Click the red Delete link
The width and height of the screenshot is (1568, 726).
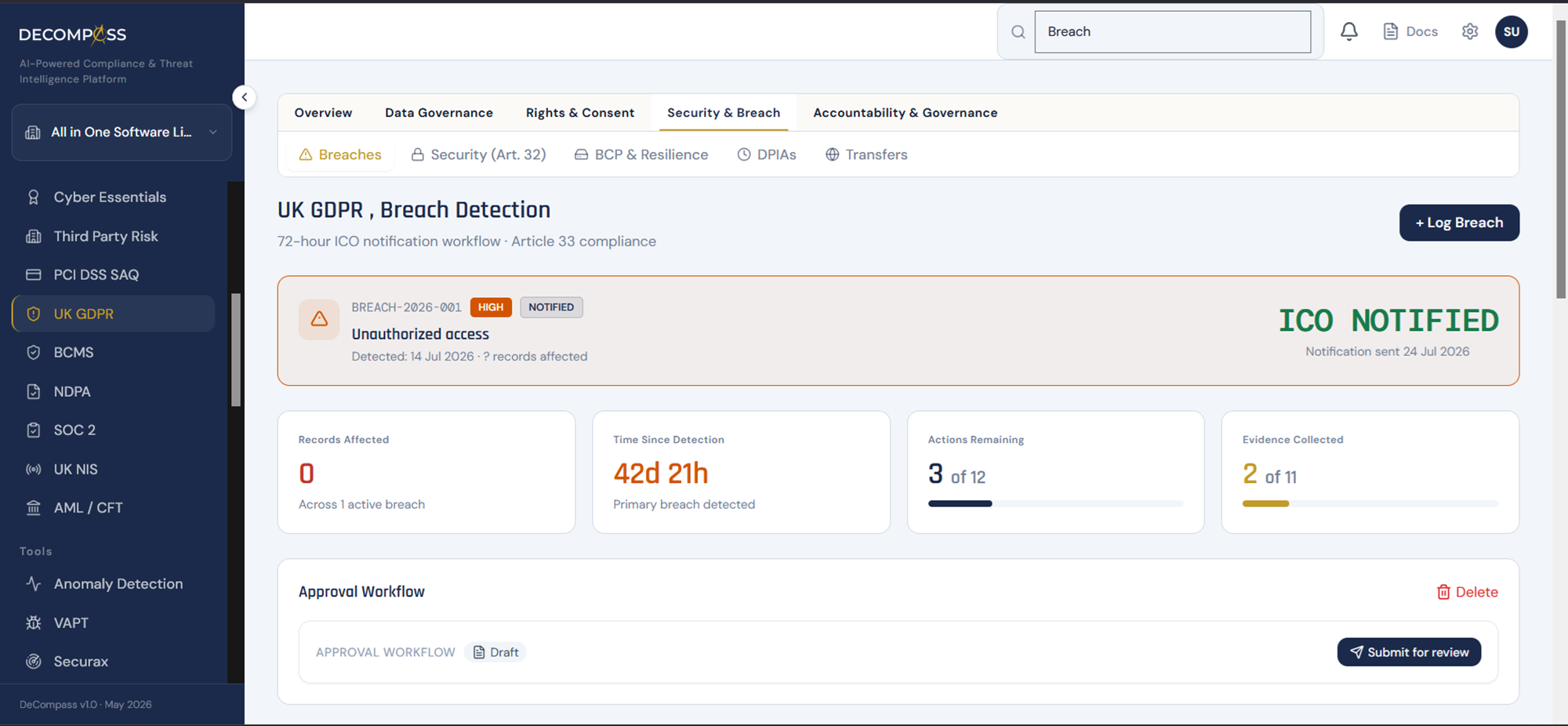1467,592
